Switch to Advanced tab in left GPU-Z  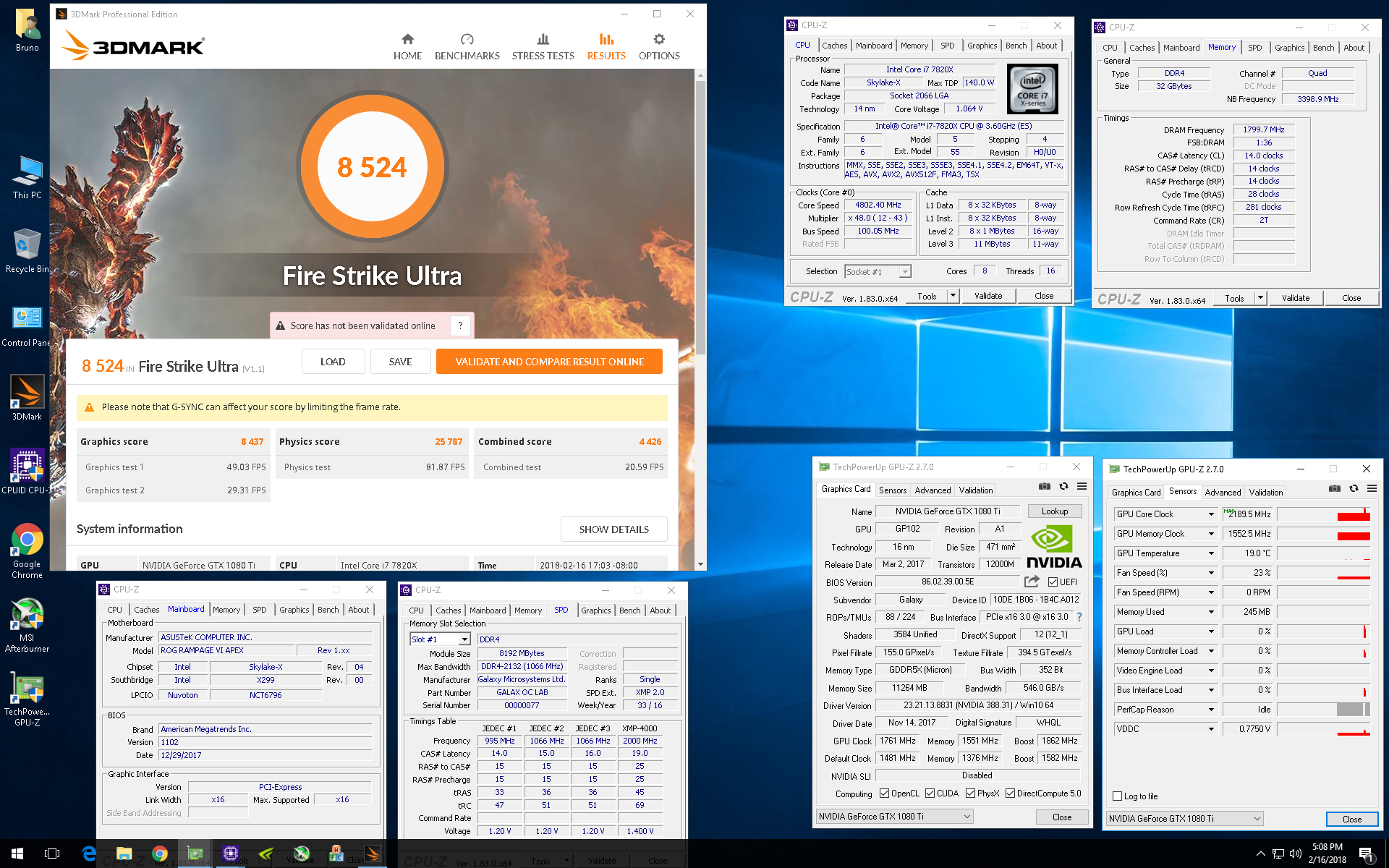pyautogui.click(x=933, y=490)
